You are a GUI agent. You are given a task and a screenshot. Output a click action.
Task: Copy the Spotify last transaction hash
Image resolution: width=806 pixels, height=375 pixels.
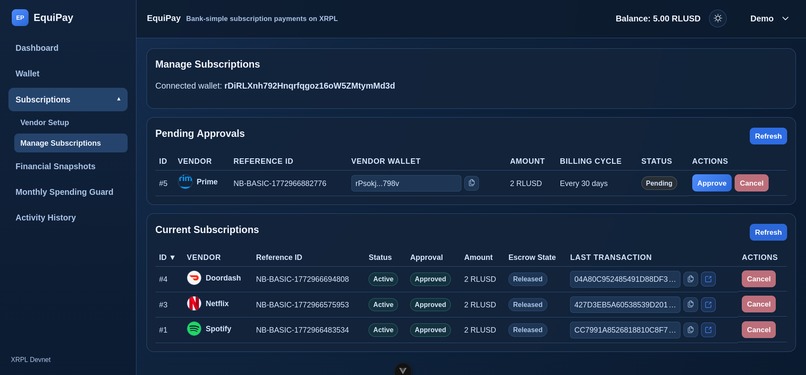(x=690, y=330)
